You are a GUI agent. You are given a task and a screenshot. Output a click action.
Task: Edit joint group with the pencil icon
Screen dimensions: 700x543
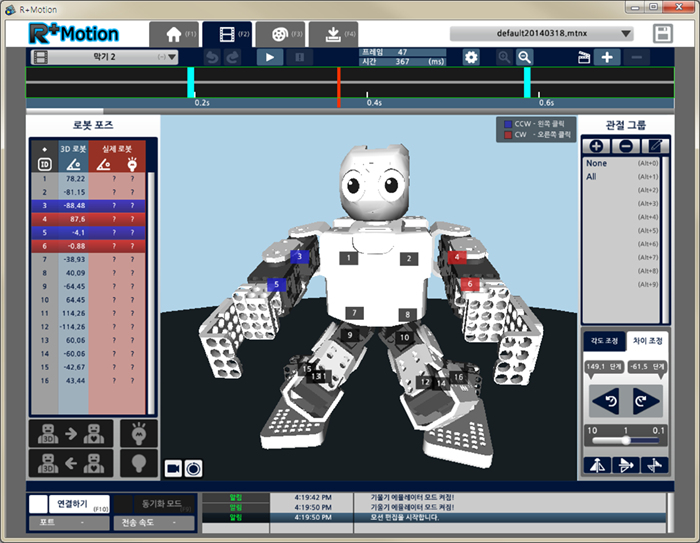coord(656,145)
